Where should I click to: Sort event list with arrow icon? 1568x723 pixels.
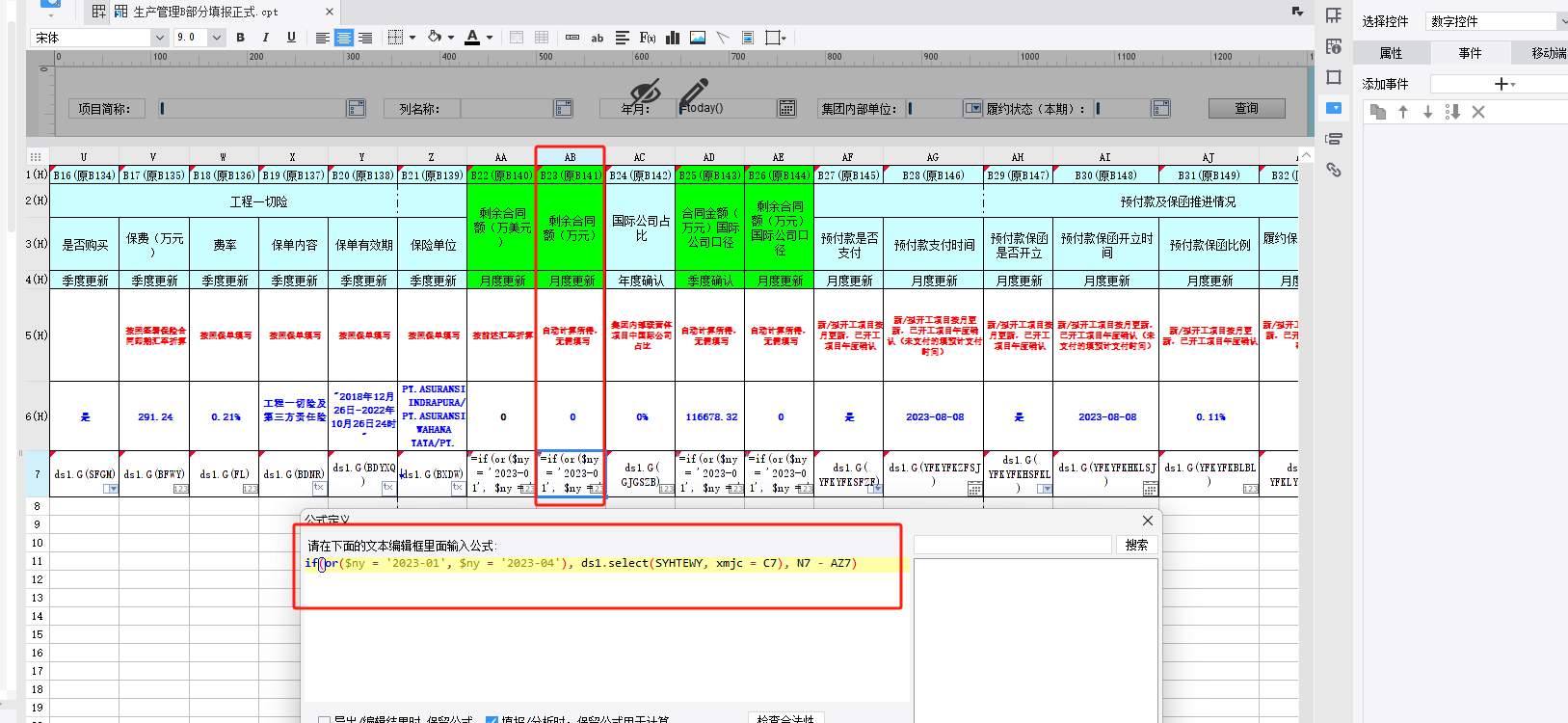[1453, 112]
